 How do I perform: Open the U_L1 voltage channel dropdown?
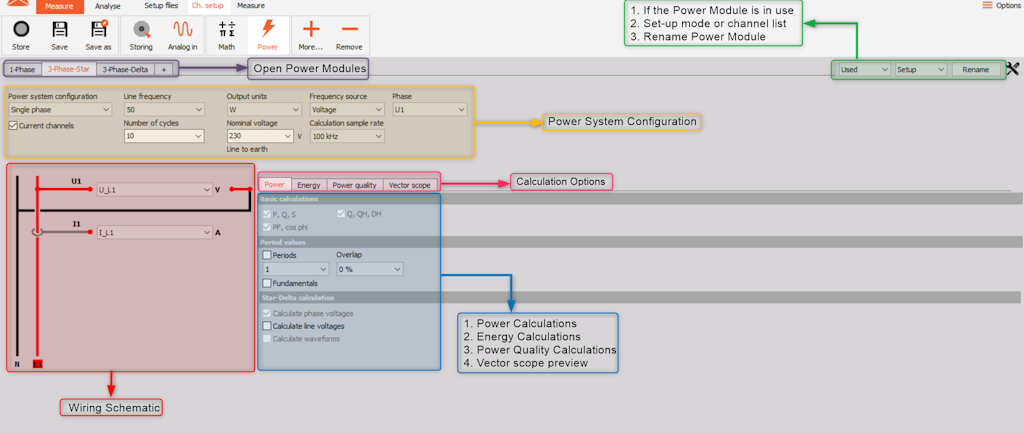[154, 190]
